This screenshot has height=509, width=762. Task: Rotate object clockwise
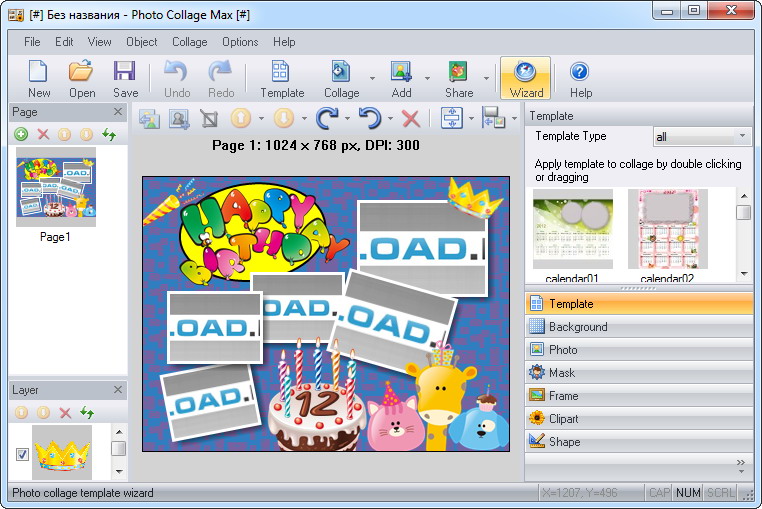[x=327, y=118]
